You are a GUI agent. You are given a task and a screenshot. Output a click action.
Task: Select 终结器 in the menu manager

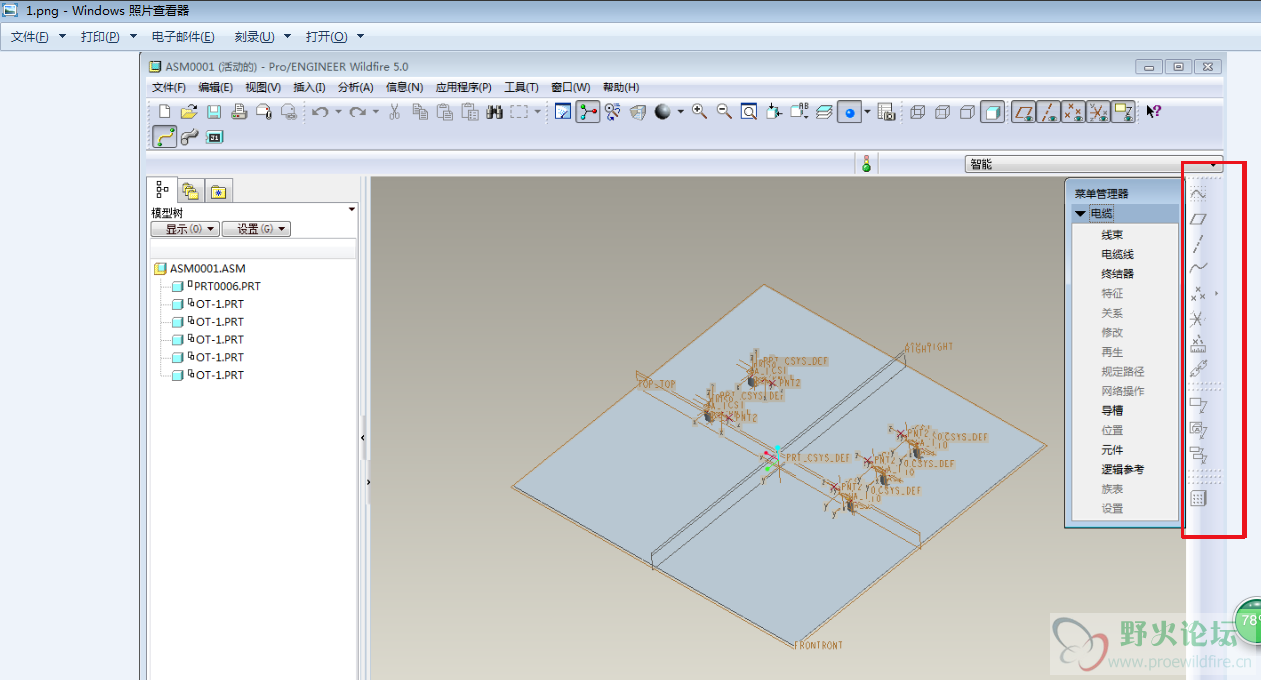pyautogui.click(x=1118, y=274)
